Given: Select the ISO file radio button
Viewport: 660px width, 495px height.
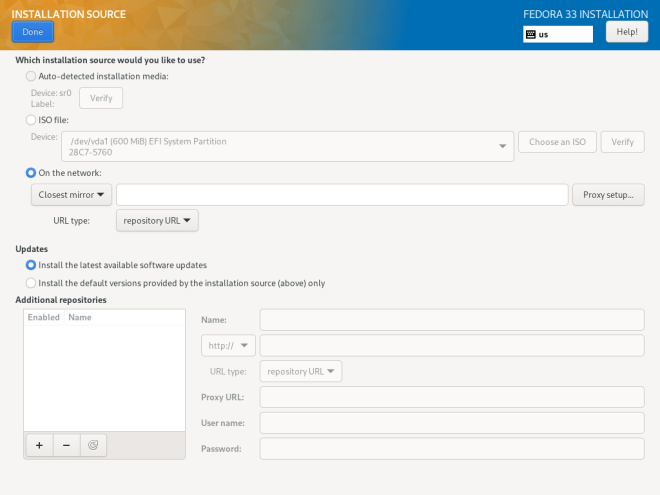Looking at the screenshot, I should click(31, 120).
